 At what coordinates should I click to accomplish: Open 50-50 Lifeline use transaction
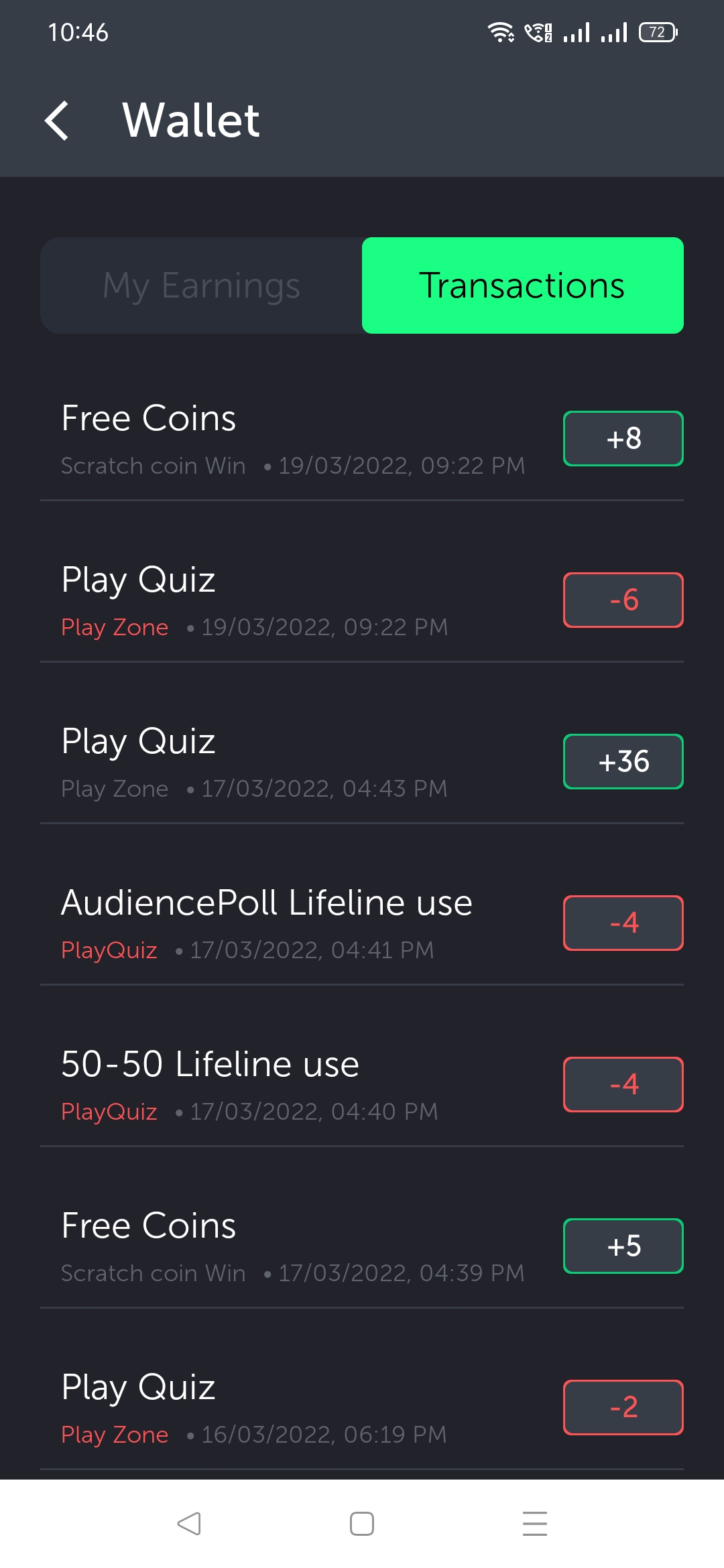[210, 1064]
